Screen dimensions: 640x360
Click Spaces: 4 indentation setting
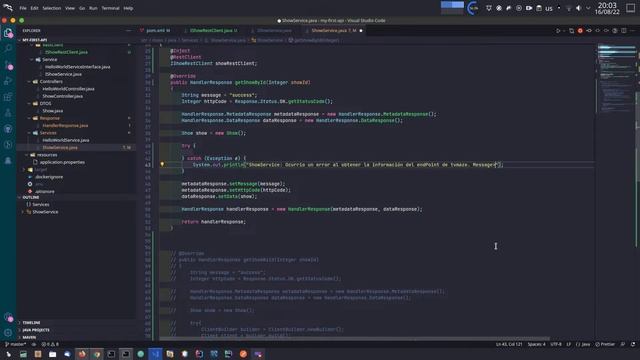[x=536, y=344]
